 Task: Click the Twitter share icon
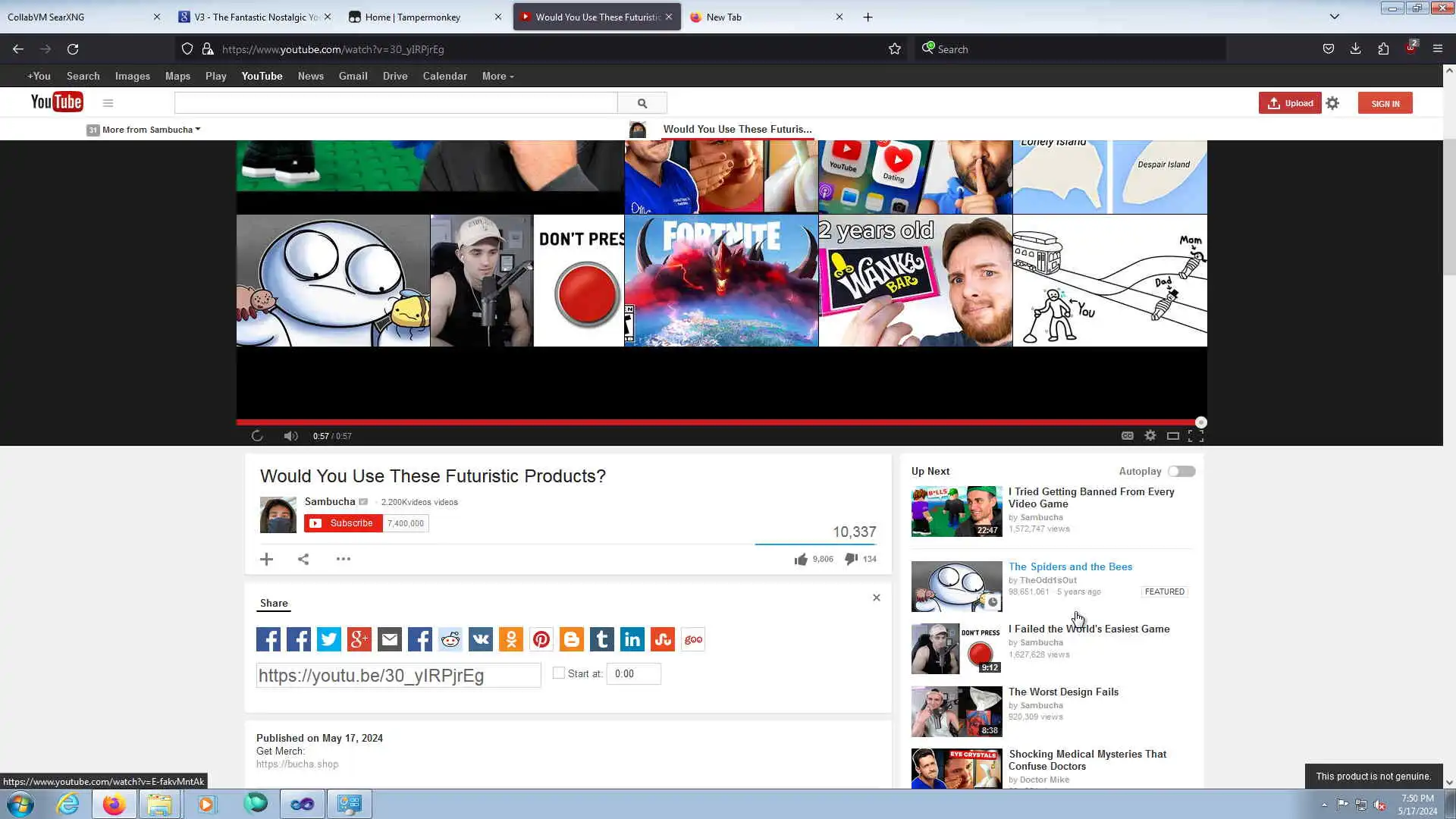pyautogui.click(x=328, y=639)
